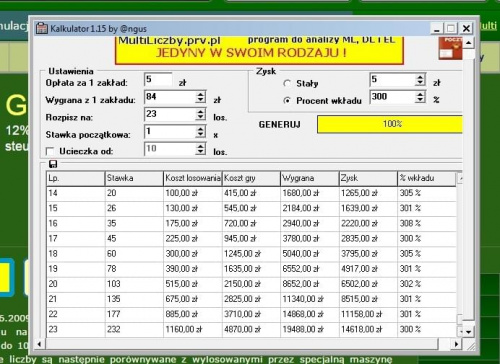Decrease Stawka początkowa value
The width and height of the screenshot is (500, 364).
[200, 135]
